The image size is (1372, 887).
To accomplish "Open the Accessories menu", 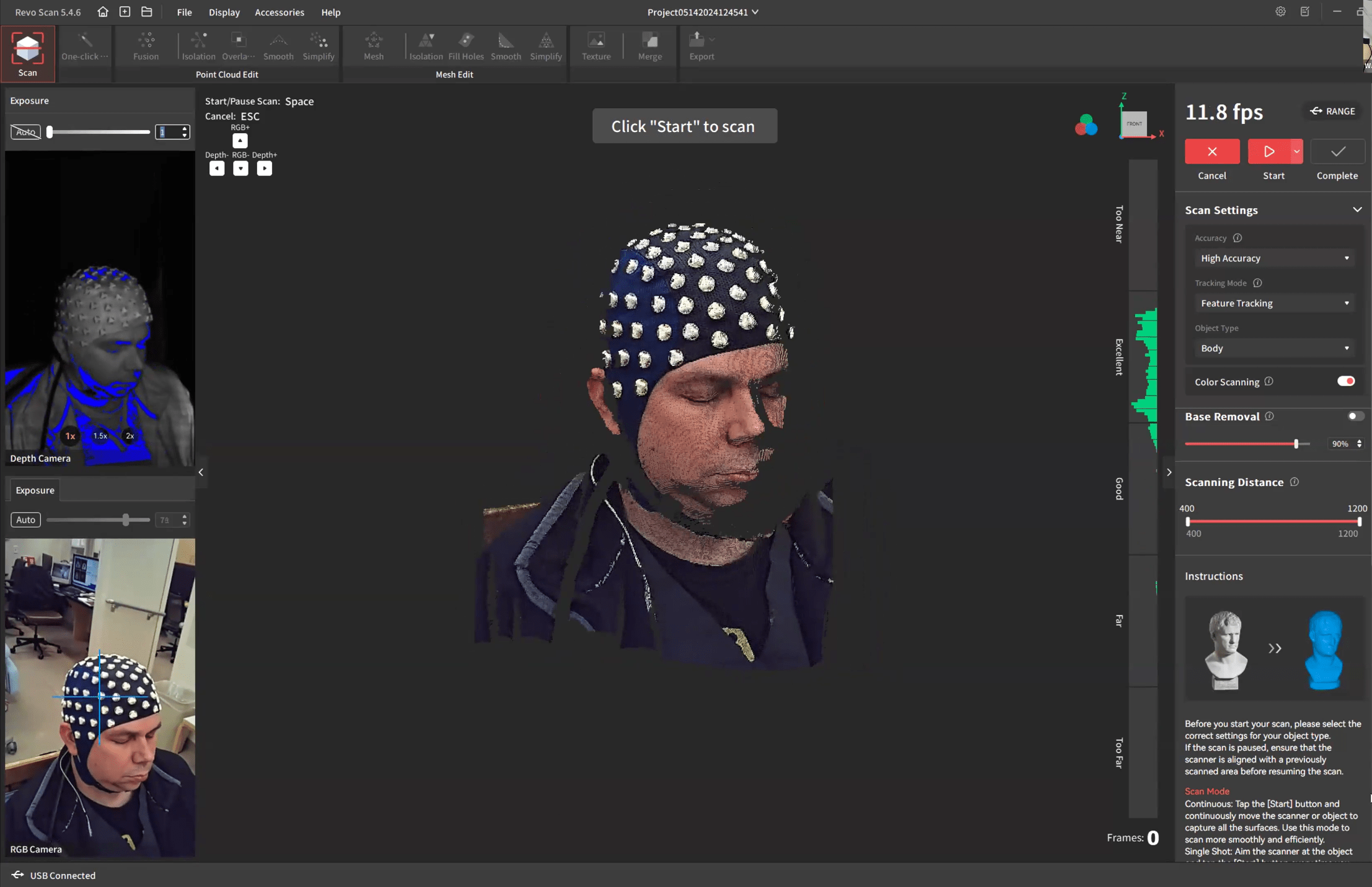I will tap(279, 12).
